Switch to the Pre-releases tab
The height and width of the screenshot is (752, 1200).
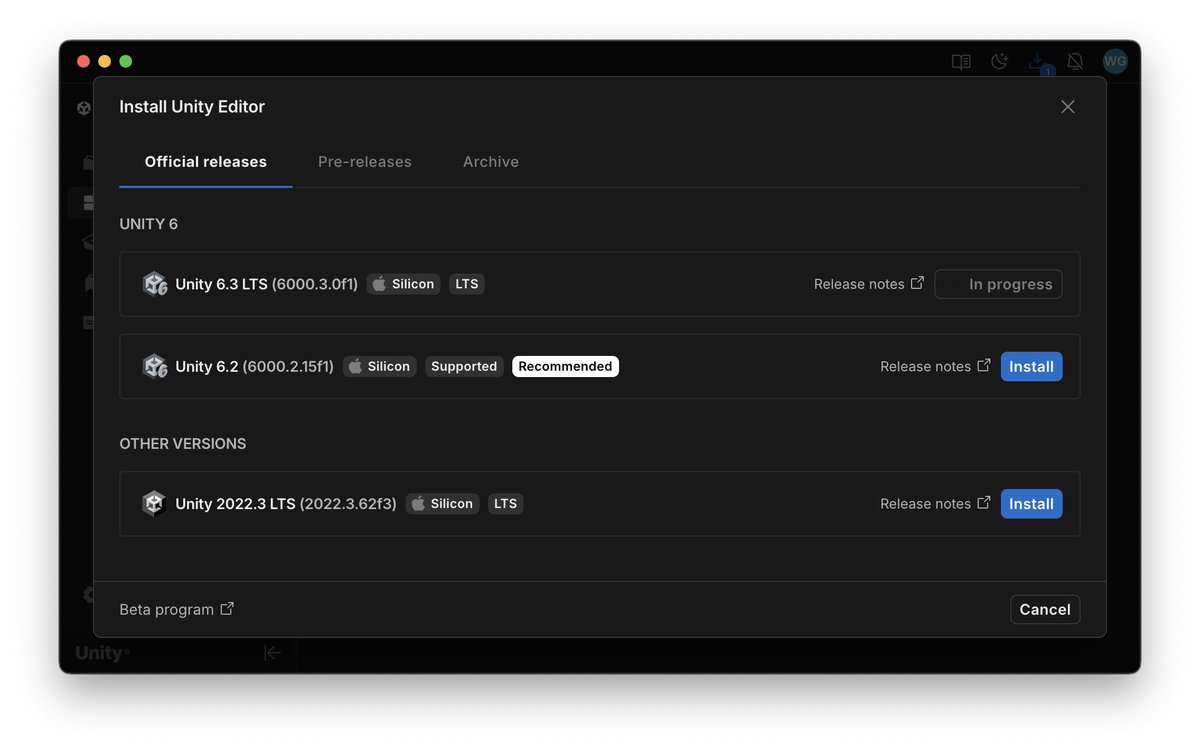coord(365,162)
